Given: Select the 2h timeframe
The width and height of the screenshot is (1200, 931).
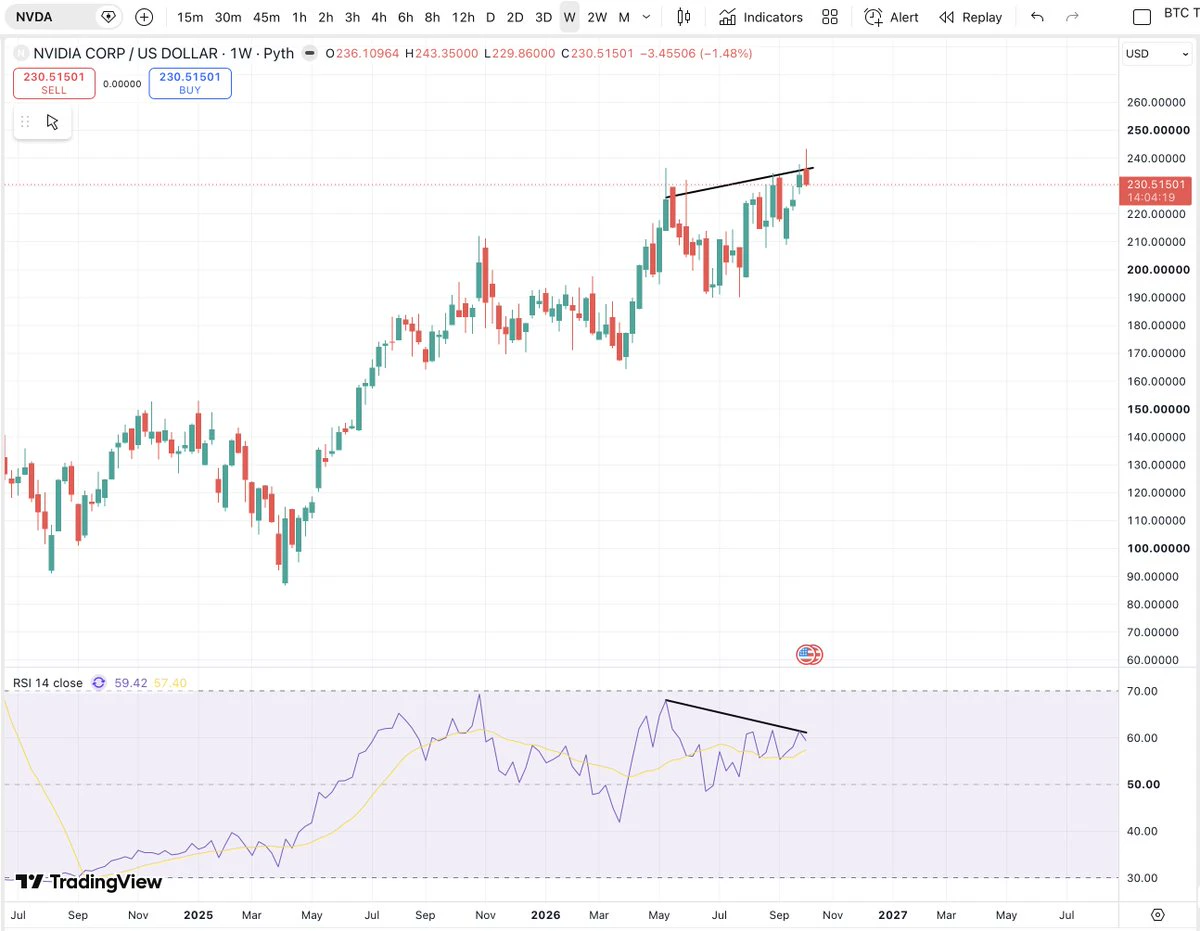Looking at the screenshot, I should pyautogui.click(x=326, y=17).
